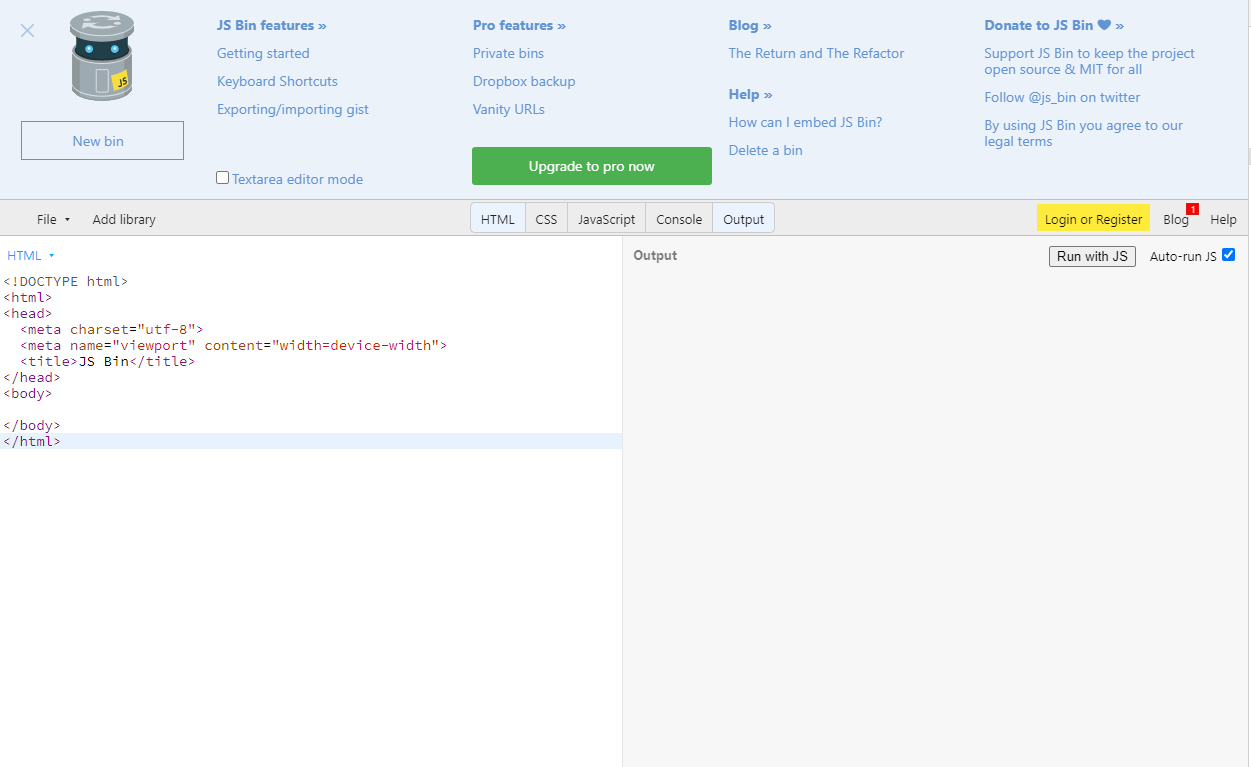
Task: Open the Keyboard Shortcuts link
Action: click(277, 81)
